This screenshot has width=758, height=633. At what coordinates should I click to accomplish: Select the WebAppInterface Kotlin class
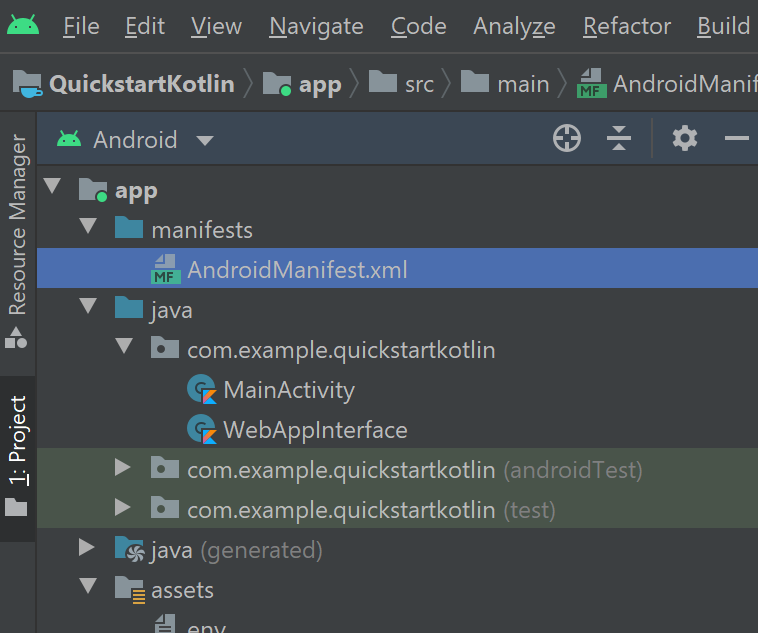[x=315, y=430]
